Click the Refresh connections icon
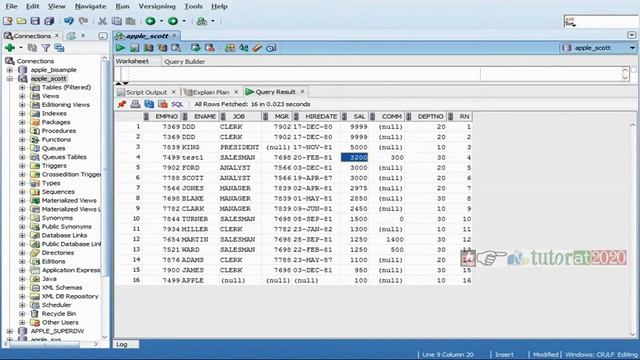 point(32,48)
